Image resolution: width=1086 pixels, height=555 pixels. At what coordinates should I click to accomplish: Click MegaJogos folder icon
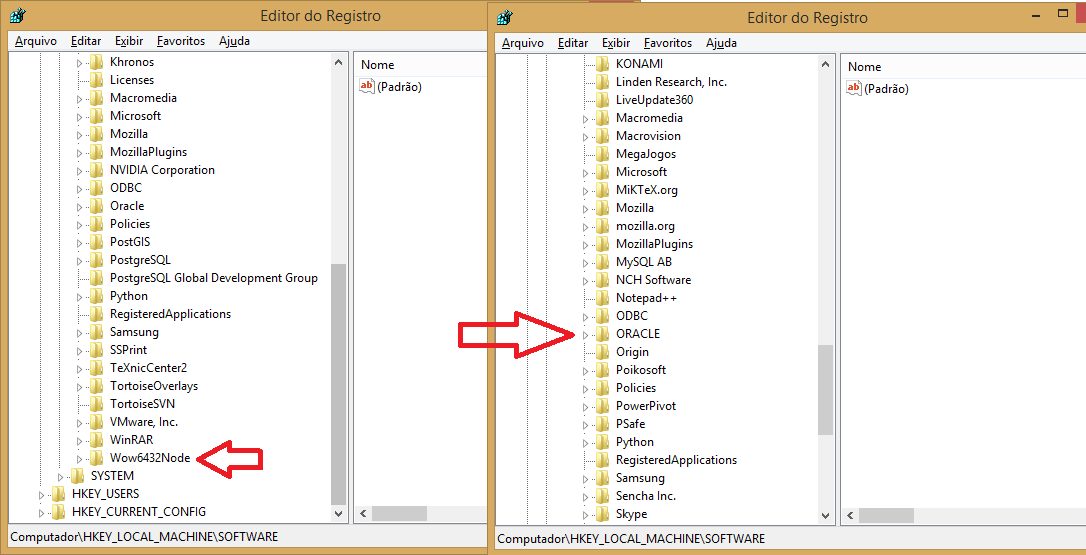tap(603, 154)
